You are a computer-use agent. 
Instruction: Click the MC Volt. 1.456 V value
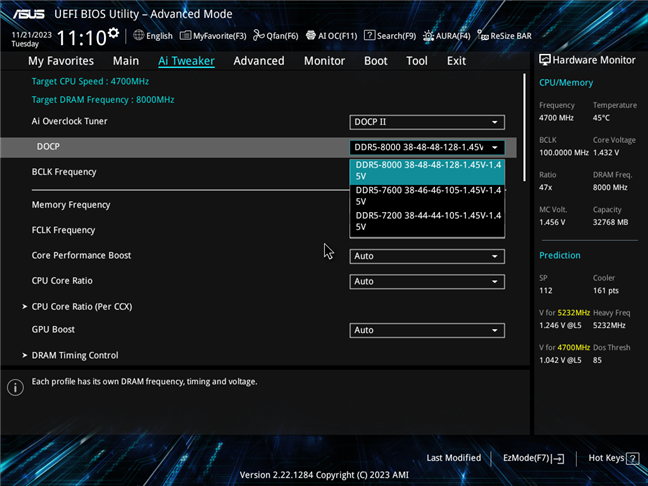(x=552, y=222)
